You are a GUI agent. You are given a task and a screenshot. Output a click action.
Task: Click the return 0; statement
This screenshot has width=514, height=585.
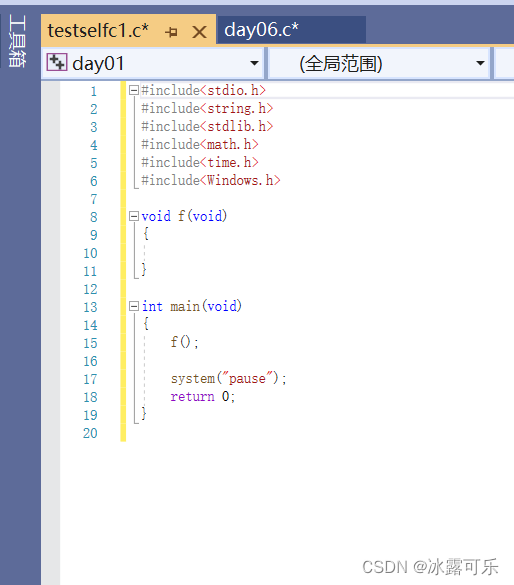click(x=203, y=397)
